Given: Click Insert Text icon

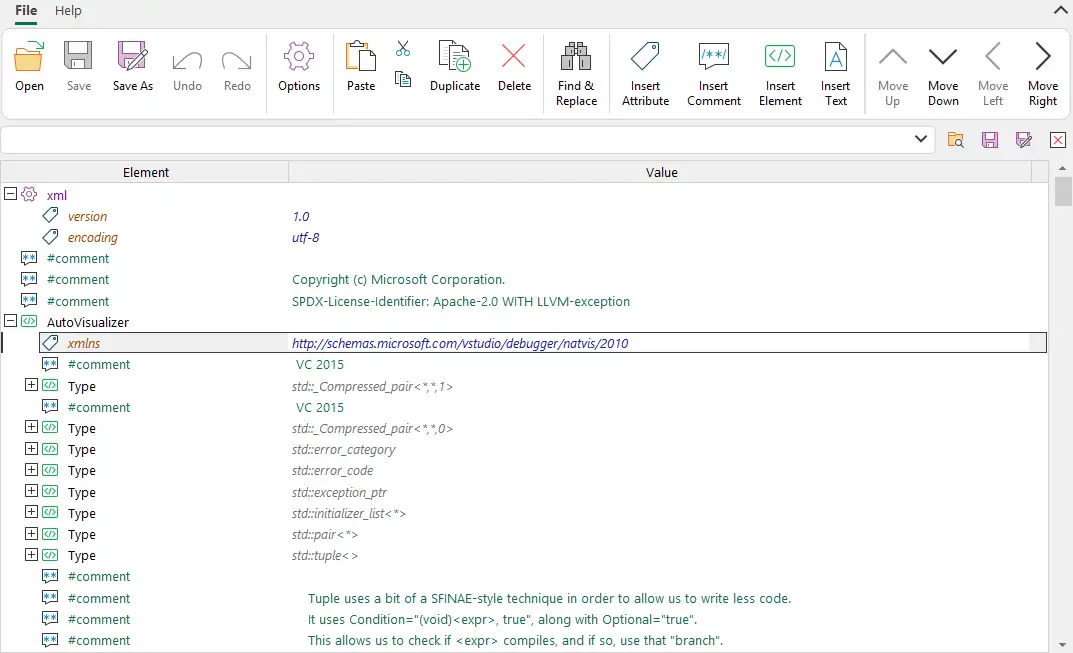Looking at the screenshot, I should tap(836, 56).
